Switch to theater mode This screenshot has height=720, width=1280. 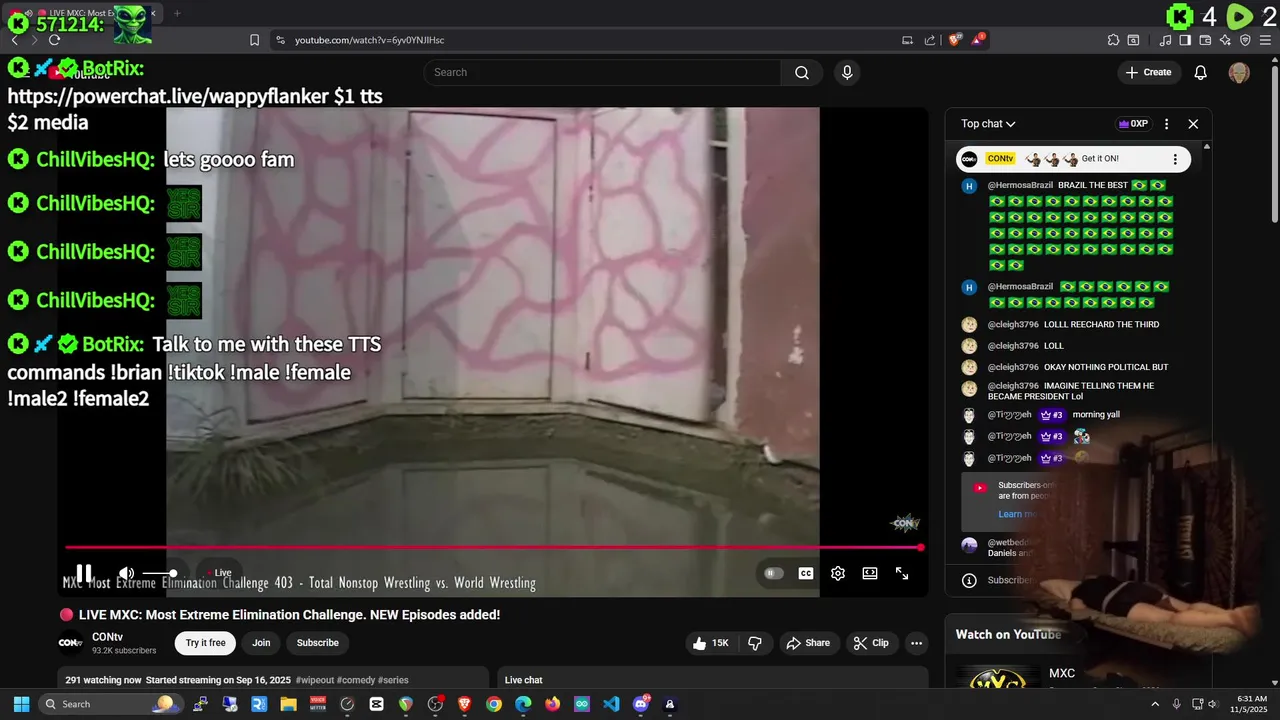click(x=870, y=573)
